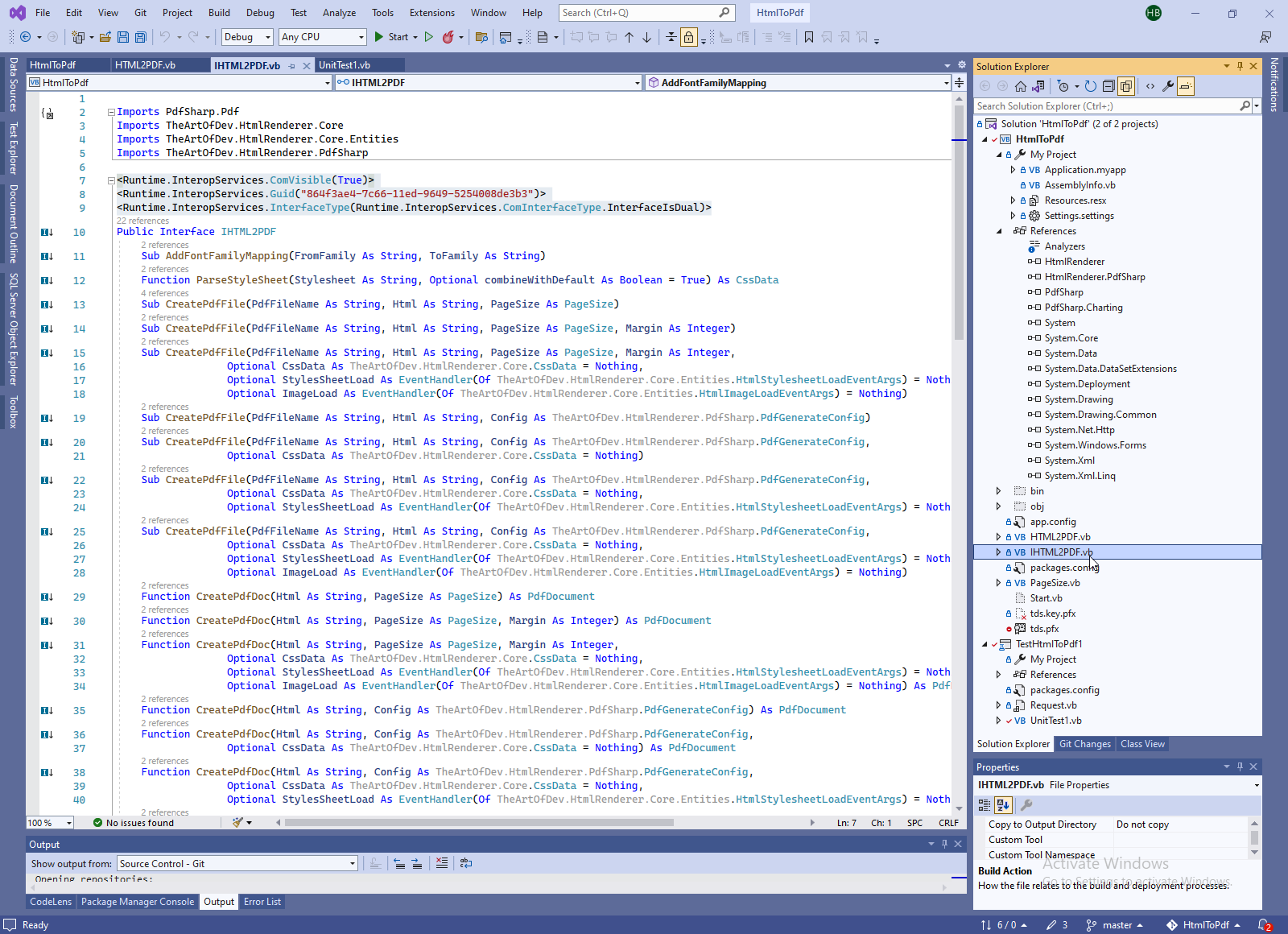Open Properties wrench in Solution Explorer toolbar

pyautogui.click(x=1168, y=86)
